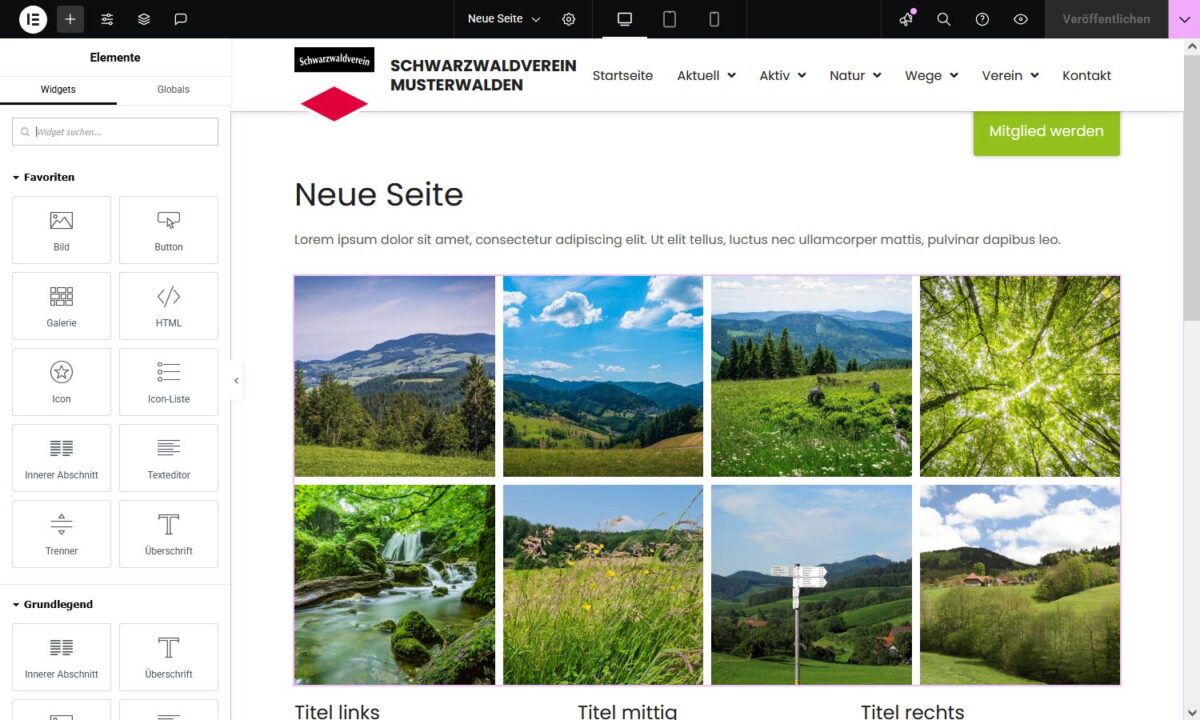This screenshot has height=720, width=1200.
Task: Switch to tablet preview mode
Action: [670, 19]
